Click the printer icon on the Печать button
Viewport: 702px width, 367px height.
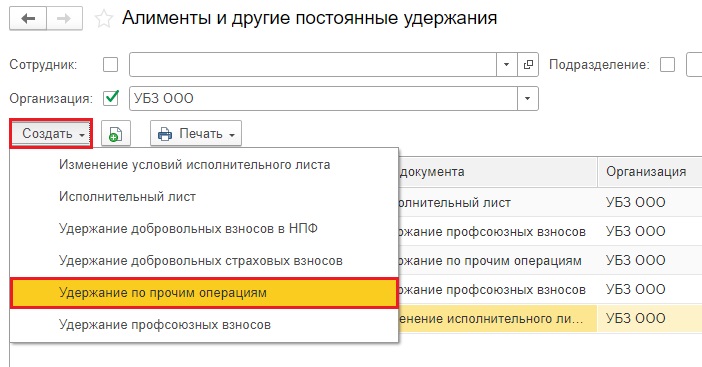point(165,134)
